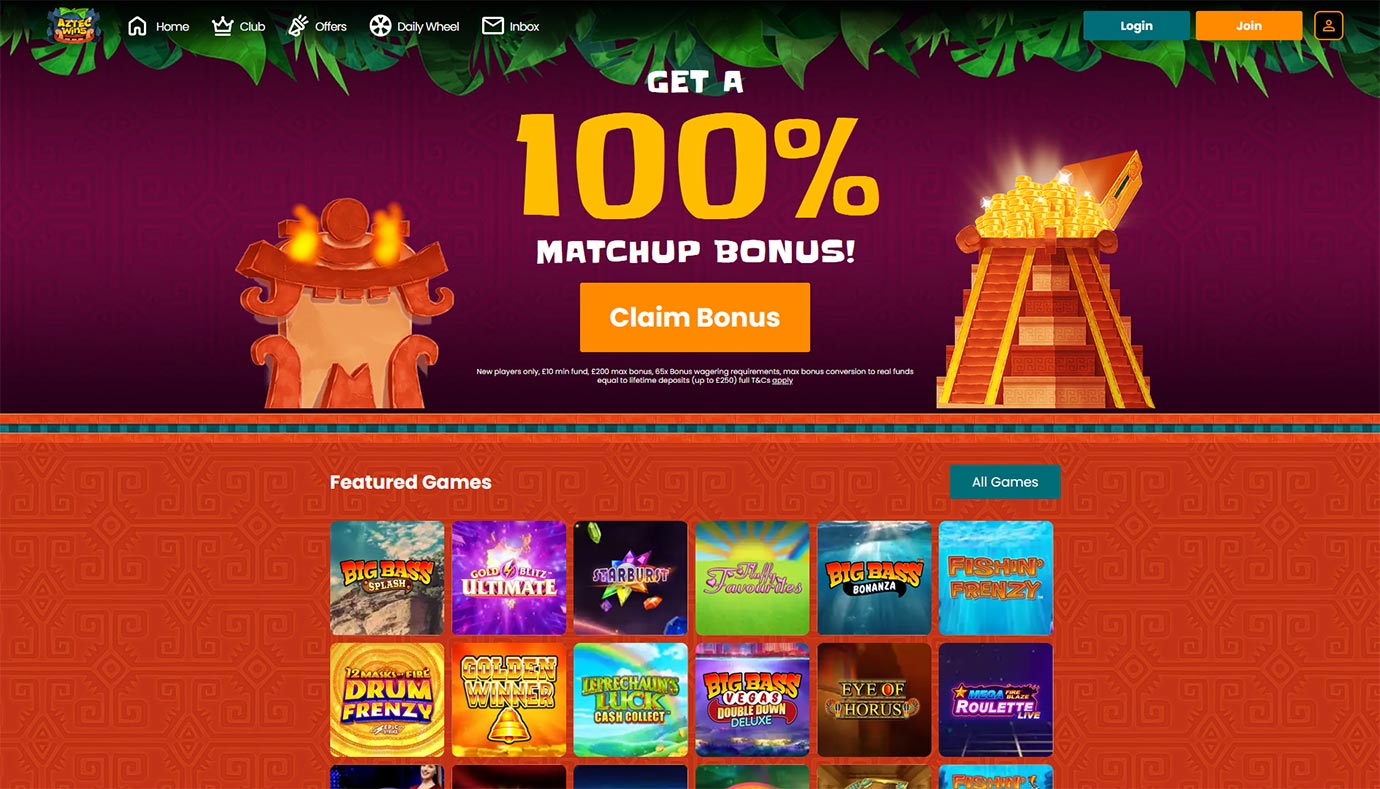Click the Inbox envelope icon
1380x789 pixels.
tap(493, 26)
